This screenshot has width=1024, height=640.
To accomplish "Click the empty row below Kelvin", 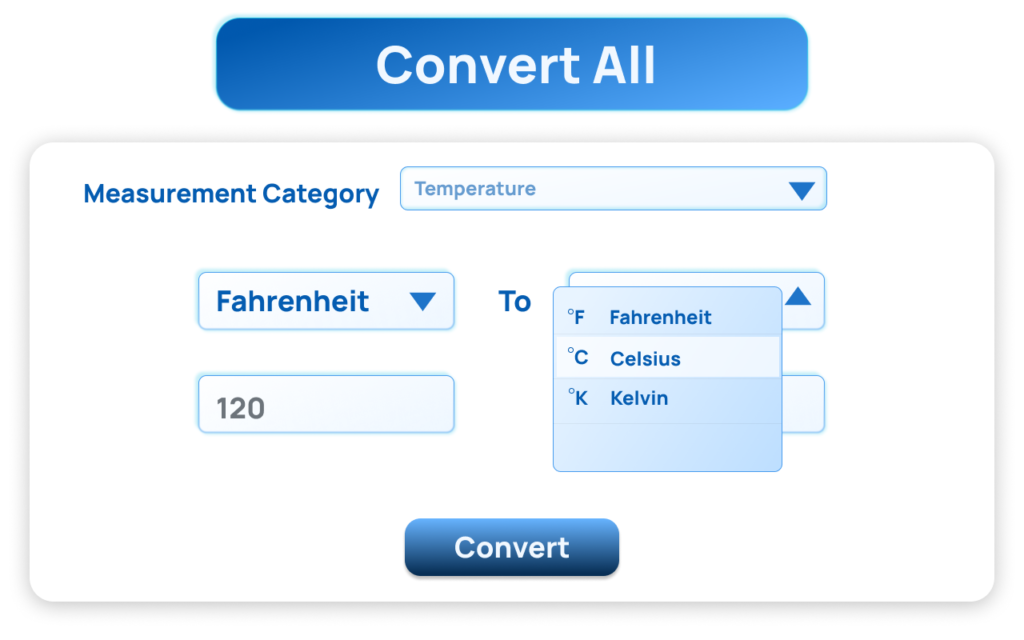I will [x=667, y=446].
